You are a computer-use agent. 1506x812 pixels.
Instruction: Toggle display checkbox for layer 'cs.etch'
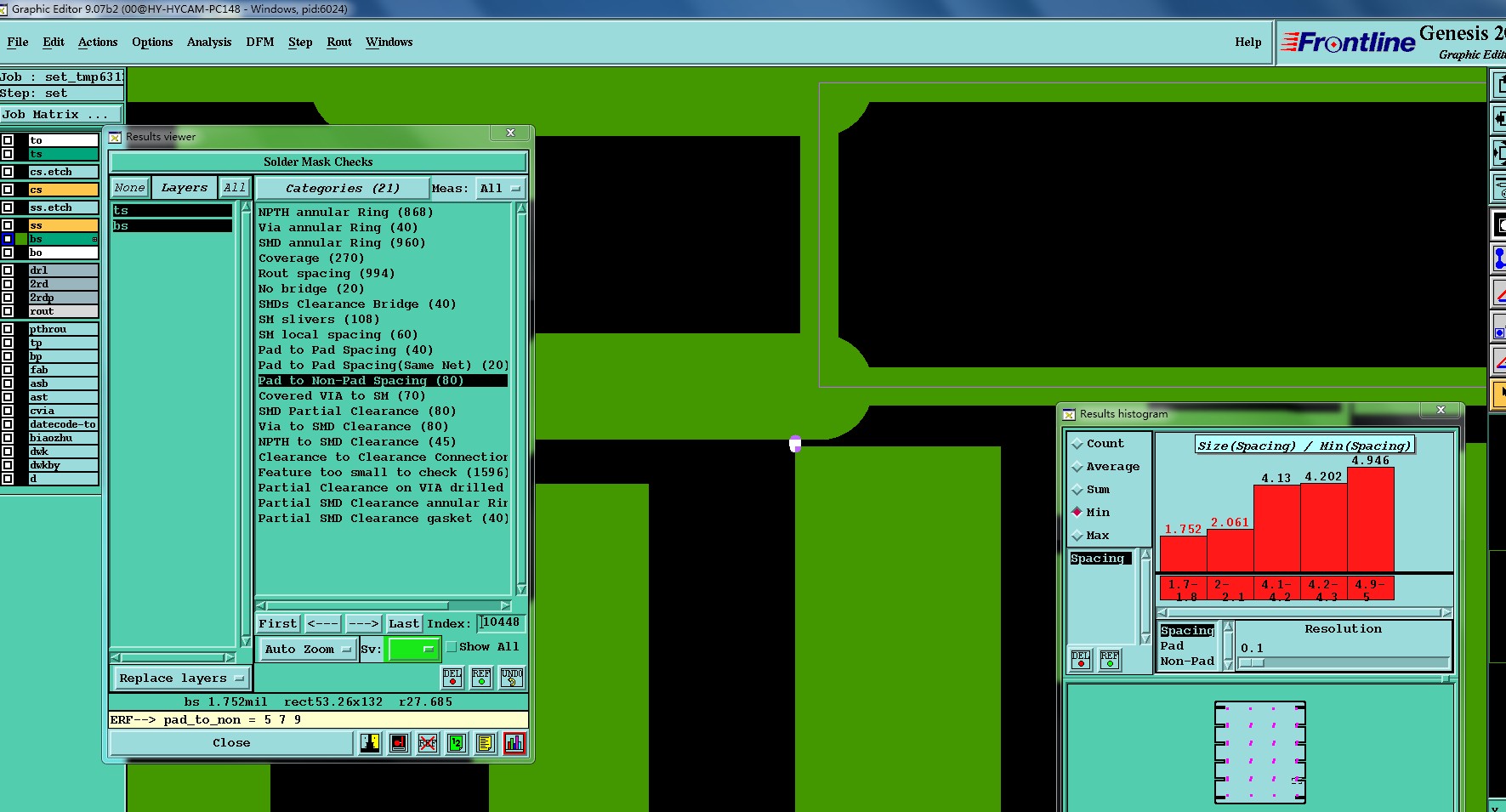[x=8, y=172]
